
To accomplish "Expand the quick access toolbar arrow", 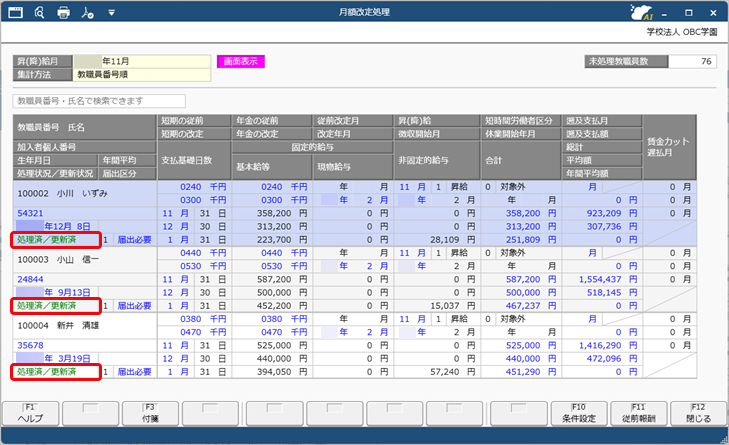I will [111, 13].
